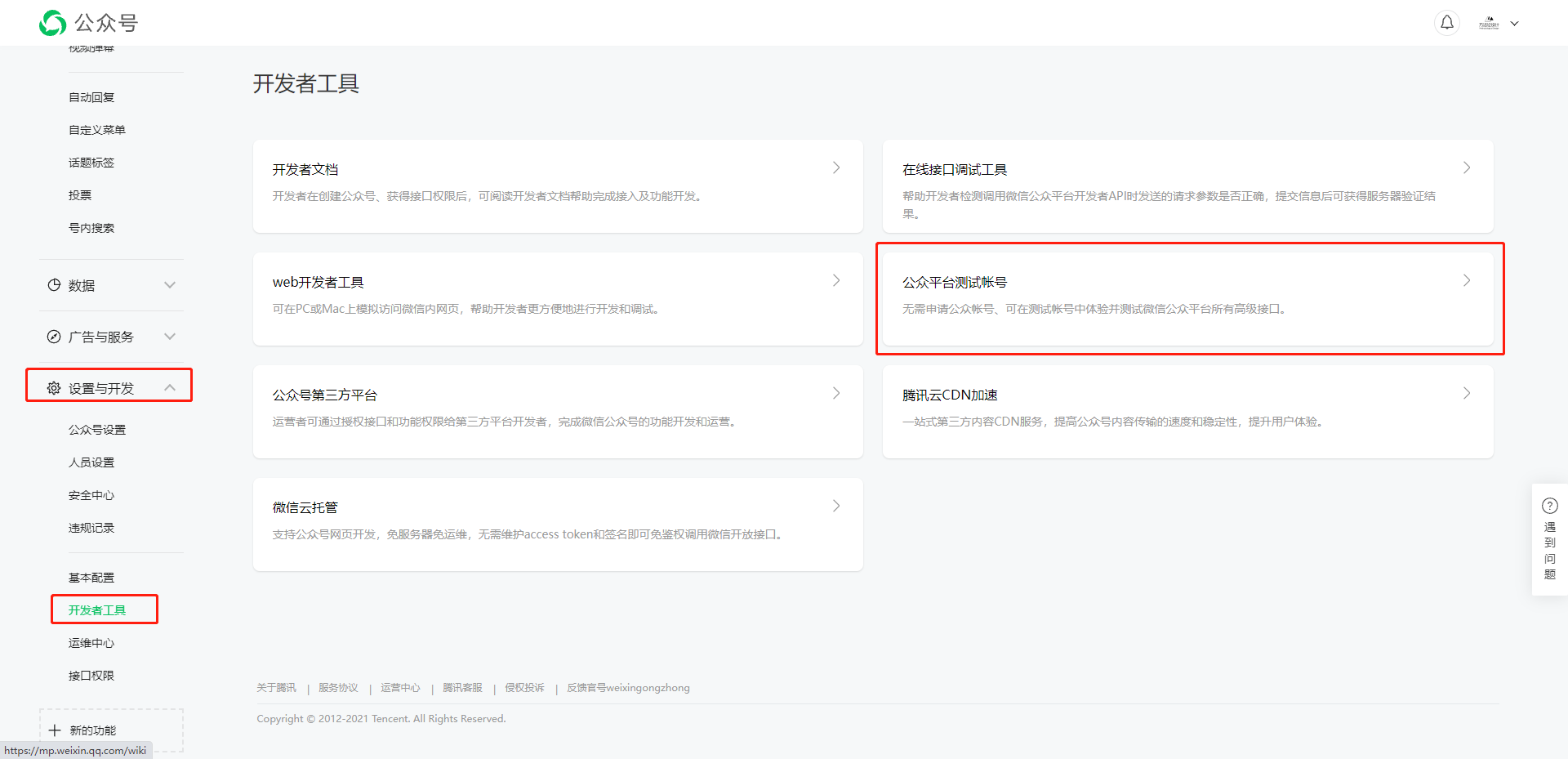Expand the 数据 menu chevron
The height and width of the screenshot is (759, 1568).
click(170, 285)
